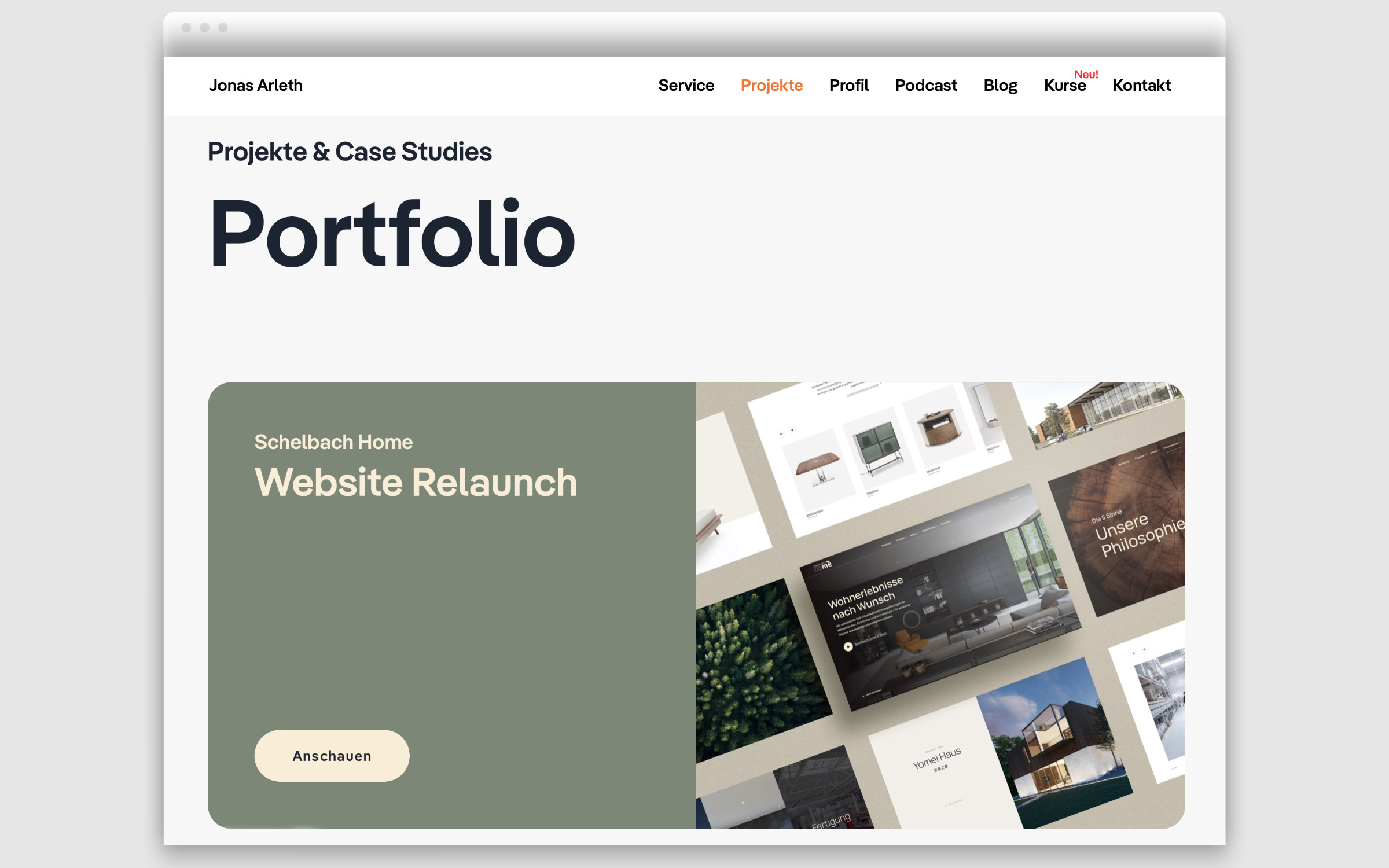
Task: Click the Jonas Arleth logo/brand icon
Action: [256, 84]
